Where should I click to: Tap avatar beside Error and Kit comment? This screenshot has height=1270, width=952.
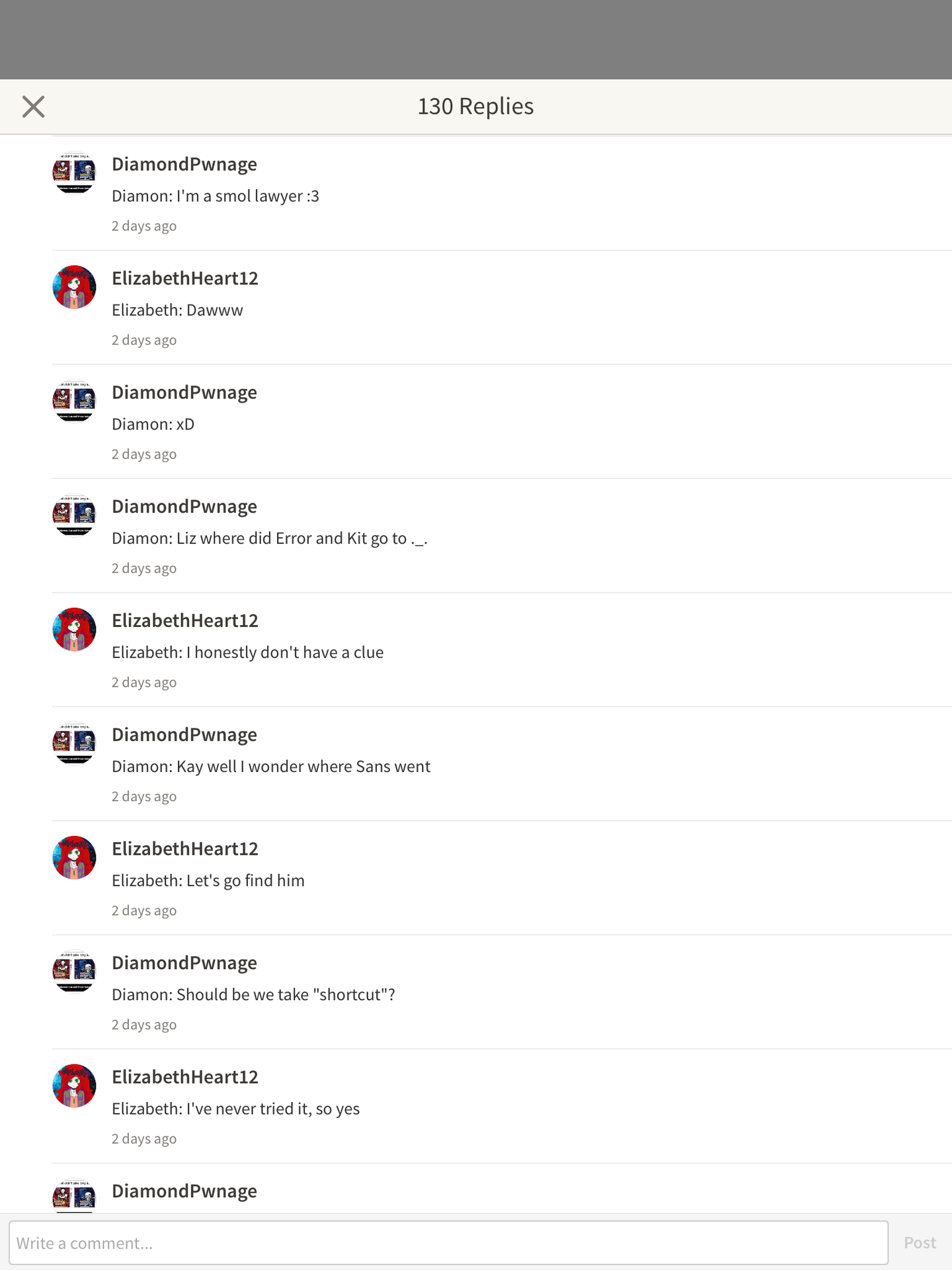coord(74,515)
